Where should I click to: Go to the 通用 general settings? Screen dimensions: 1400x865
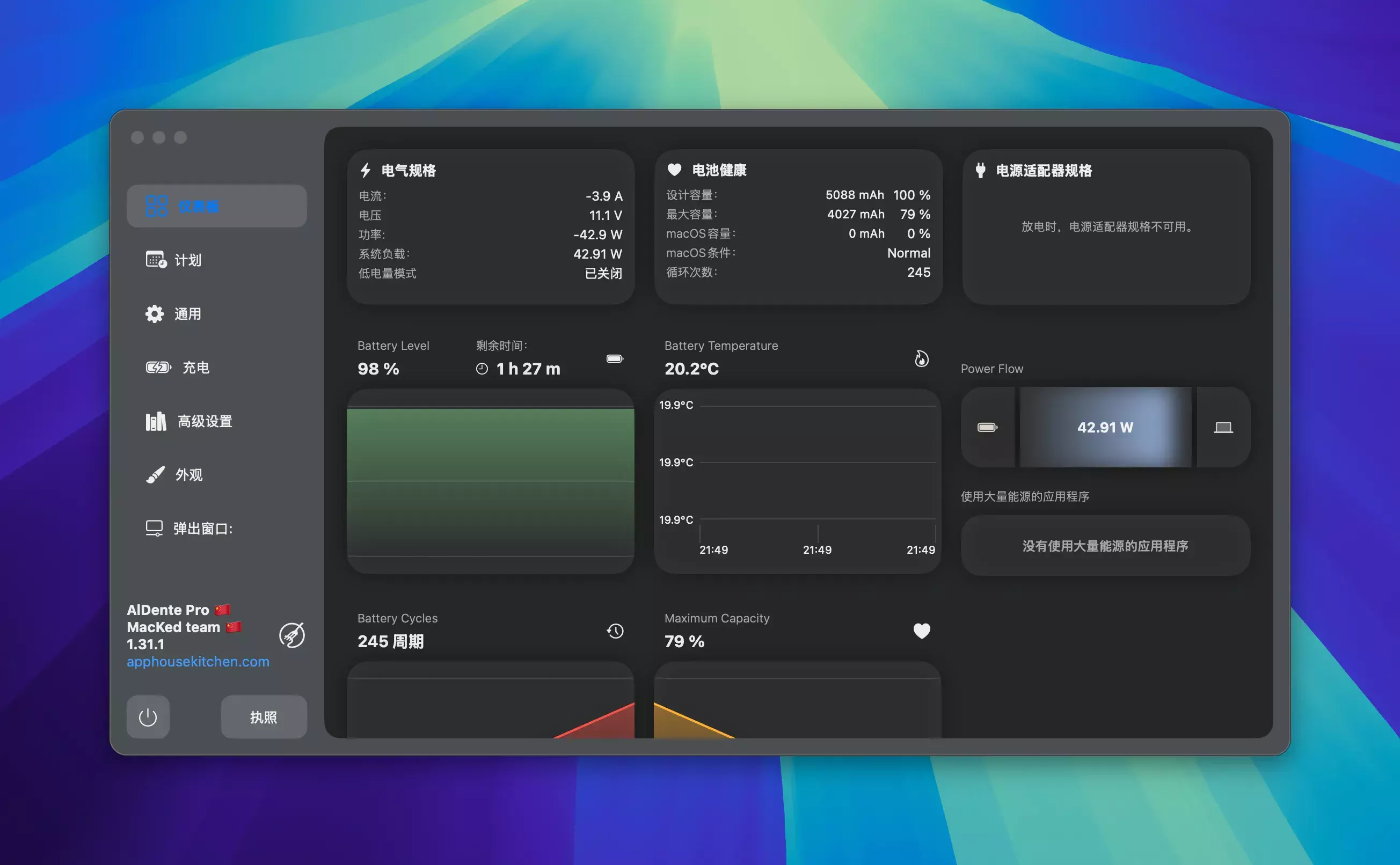(x=188, y=314)
